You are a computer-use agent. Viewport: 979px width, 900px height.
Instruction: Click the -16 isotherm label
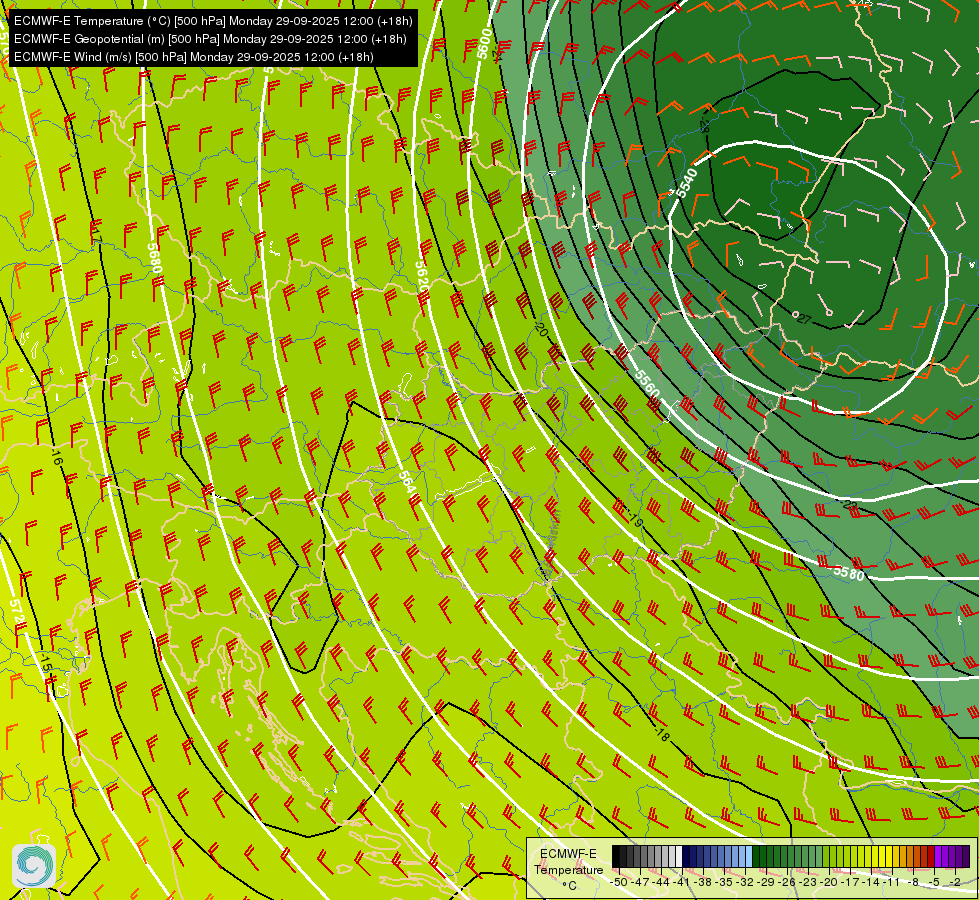(x=57, y=457)
